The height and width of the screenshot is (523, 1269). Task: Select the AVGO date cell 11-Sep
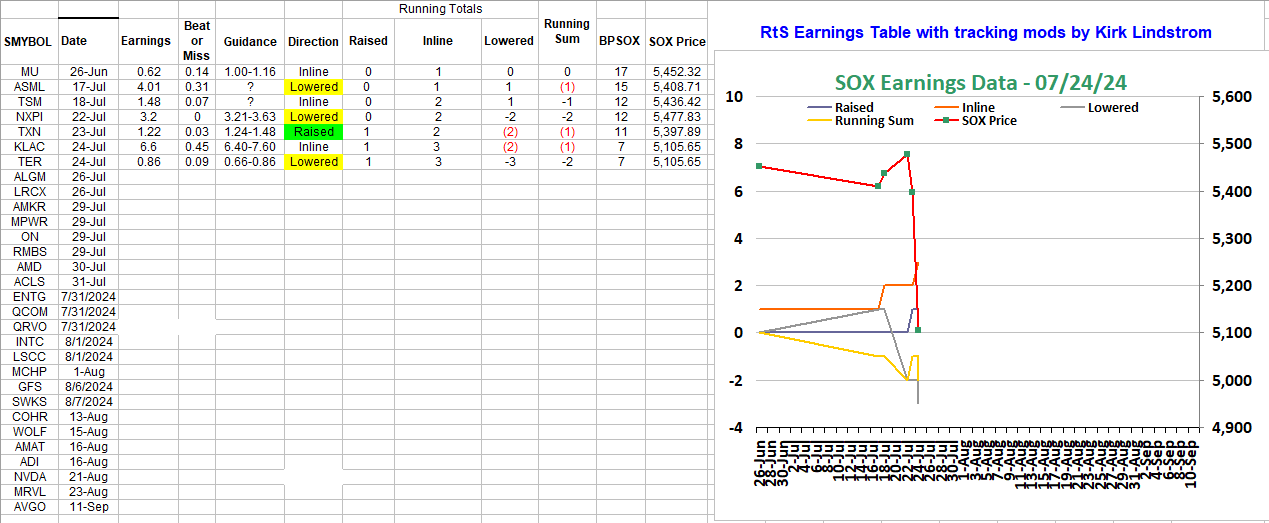click(x=89, y=507)
